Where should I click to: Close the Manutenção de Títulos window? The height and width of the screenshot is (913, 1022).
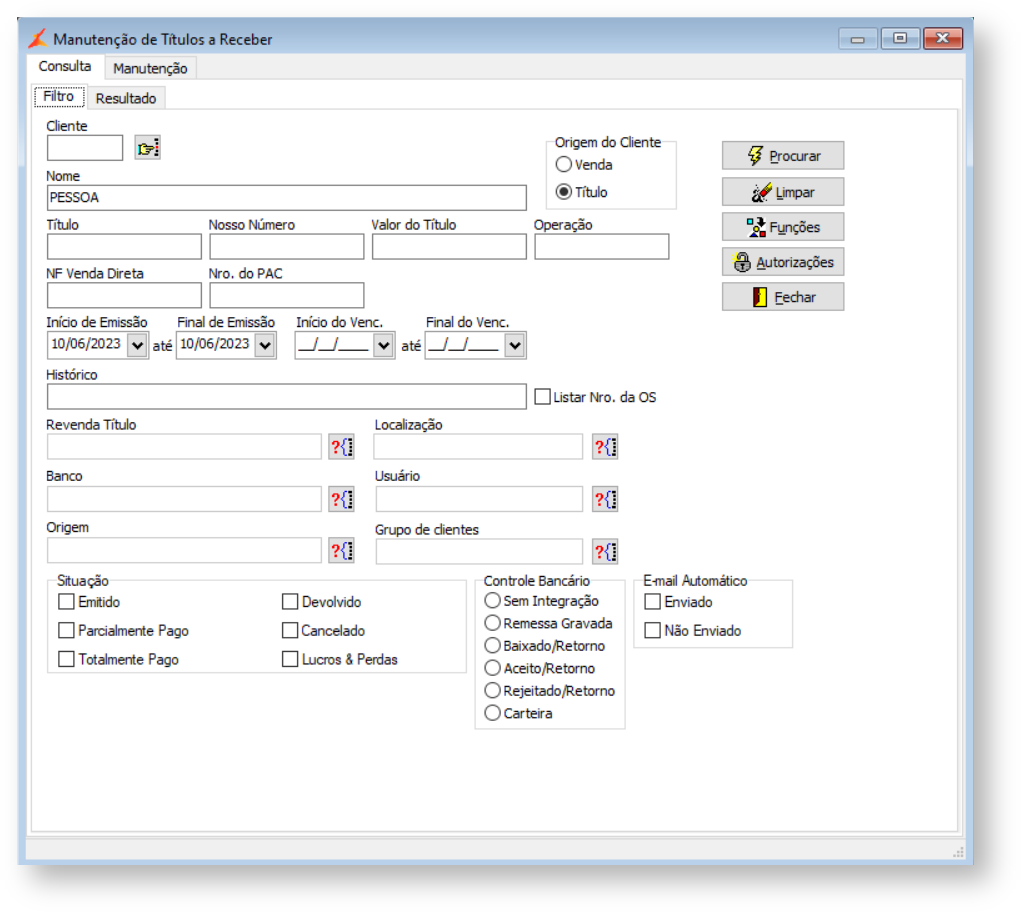942,38
